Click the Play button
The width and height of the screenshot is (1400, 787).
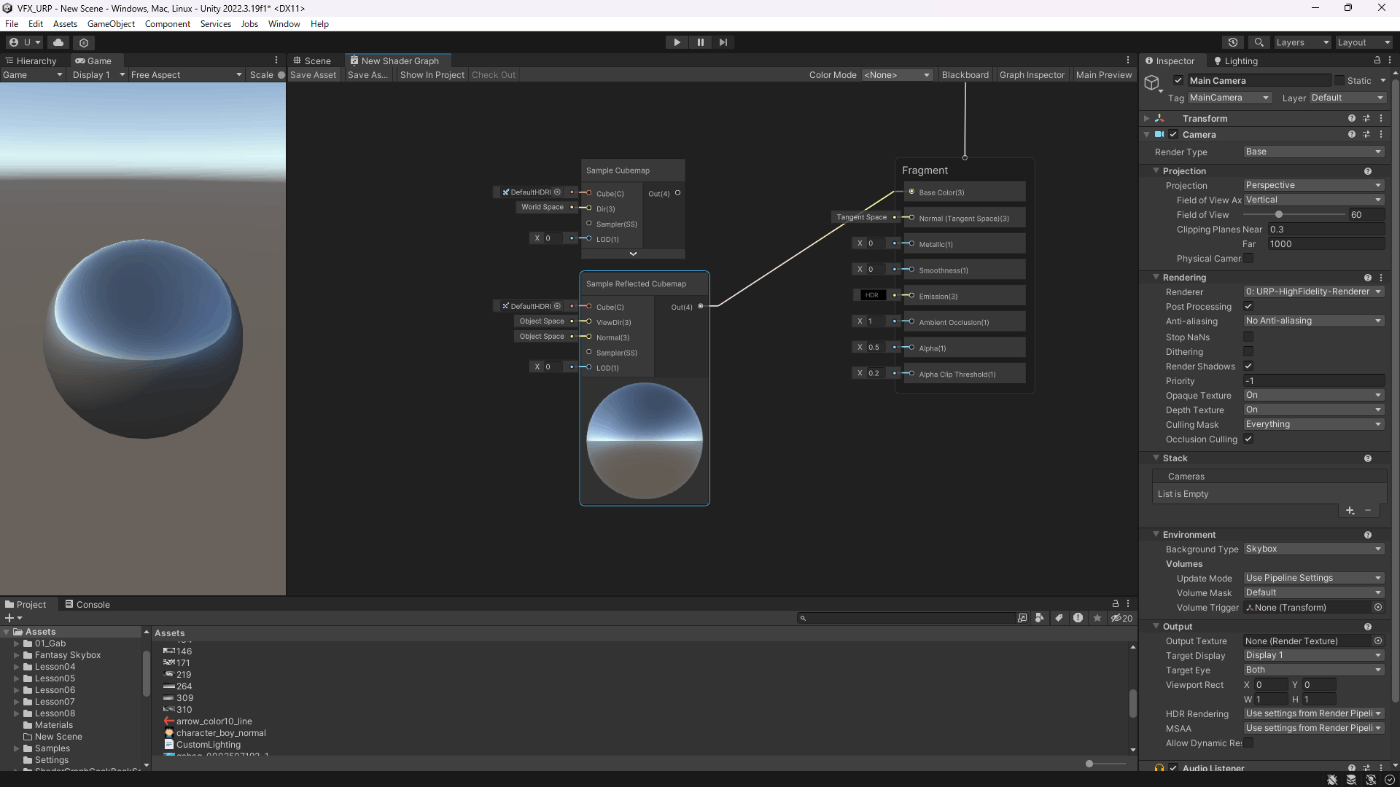[x=677, y=42]
